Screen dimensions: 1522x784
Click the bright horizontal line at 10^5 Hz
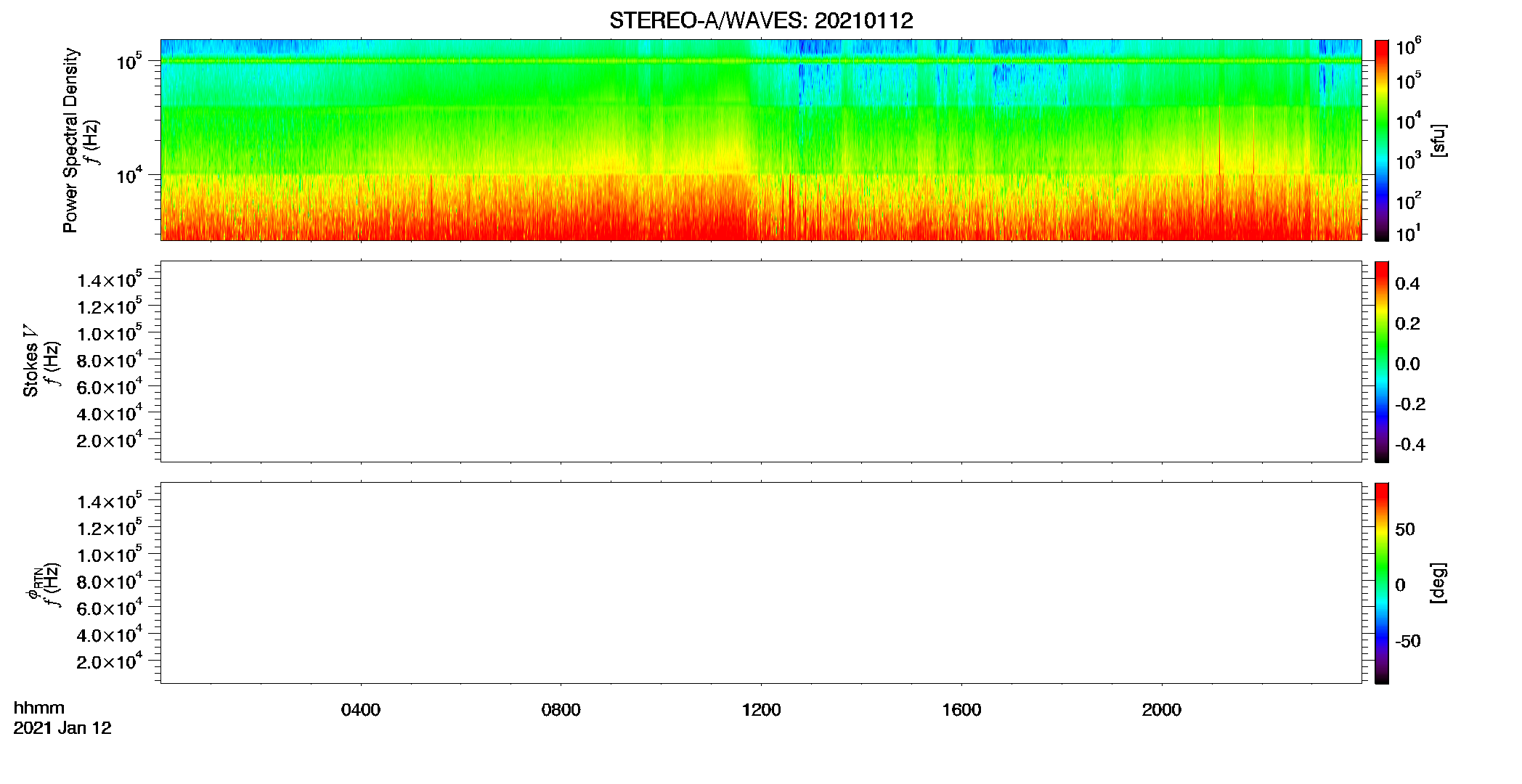pos(760,61)
